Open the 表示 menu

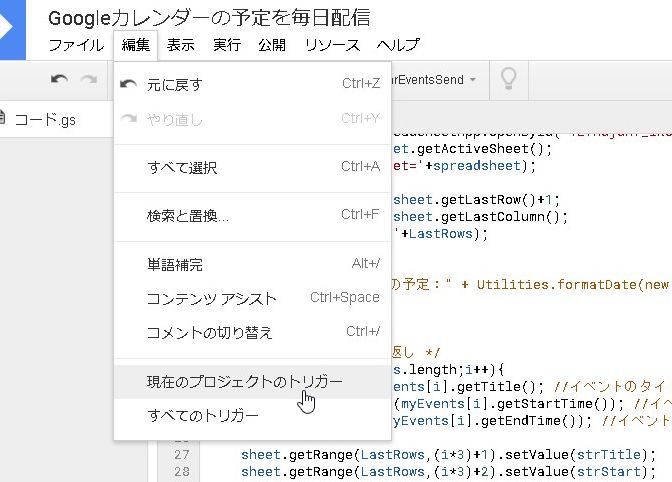pos(181,45)
